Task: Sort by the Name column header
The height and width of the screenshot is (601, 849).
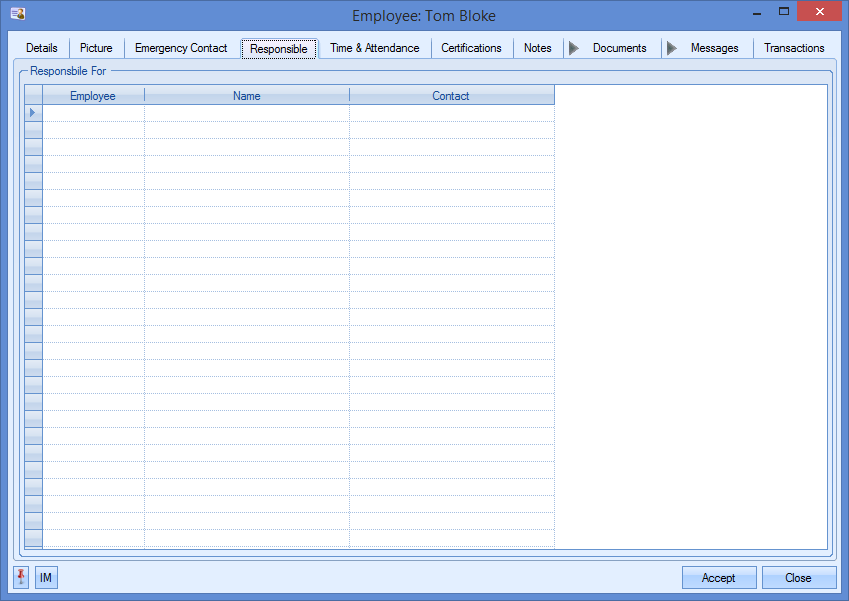Action: pos(247,96)
